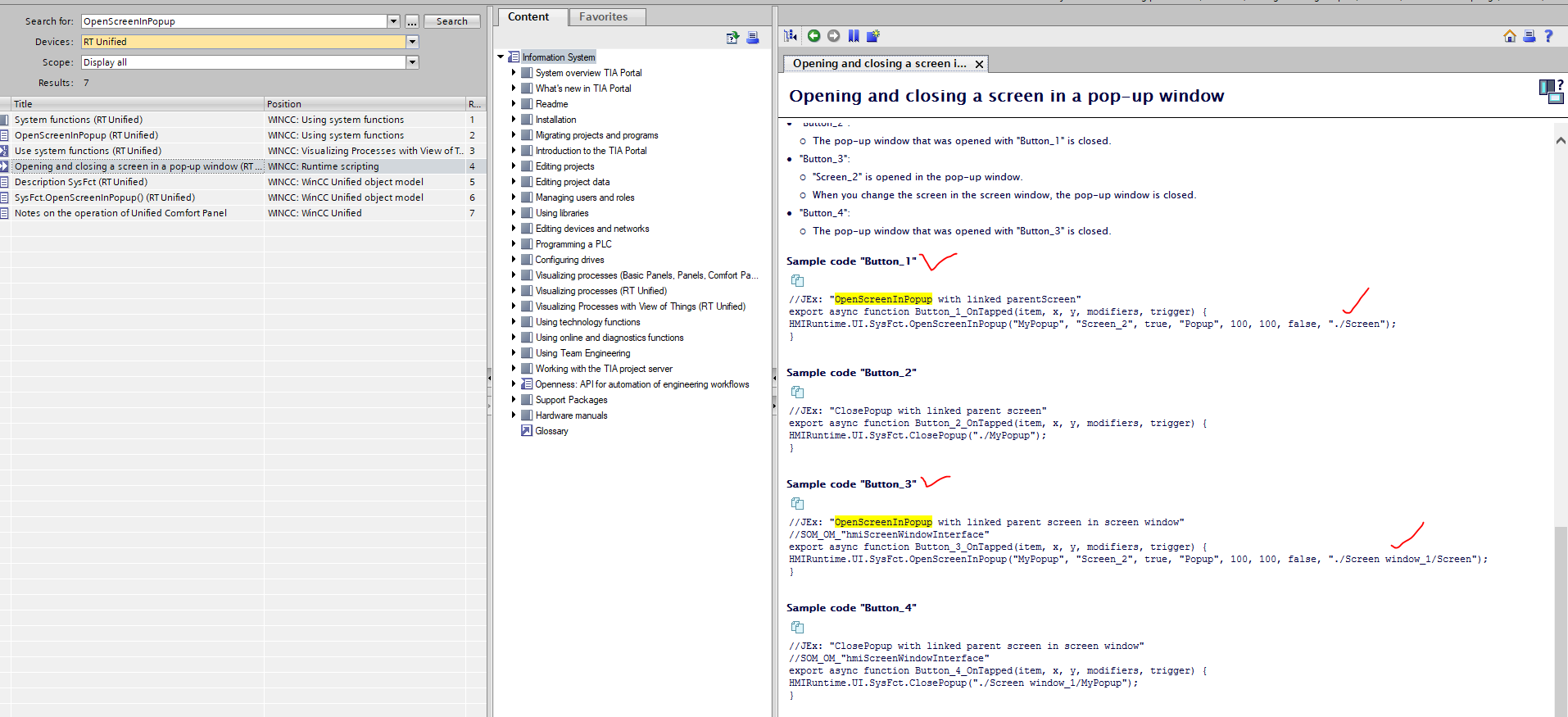
Task: Click the add-to-favorites icon with yellow star
Action: coord(873,36)
